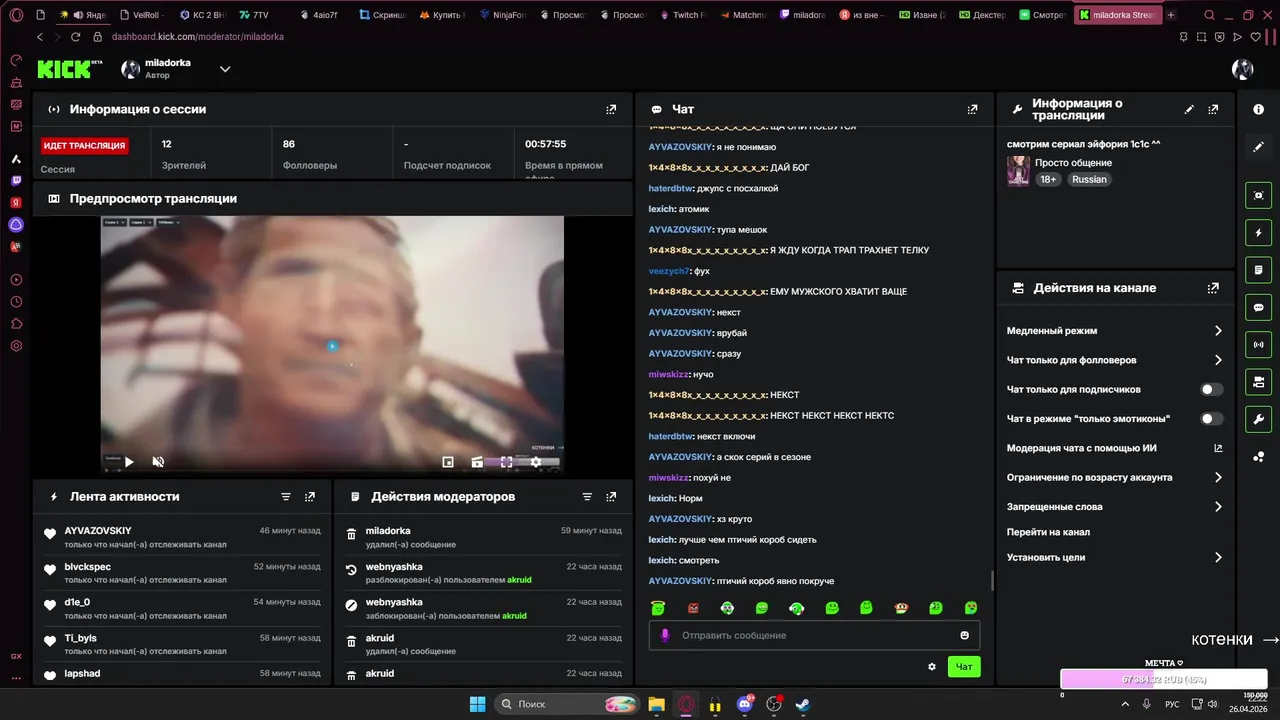Send message with green Чат button
The height and width of the screenshot is (720, 1280).
[964, 667]
